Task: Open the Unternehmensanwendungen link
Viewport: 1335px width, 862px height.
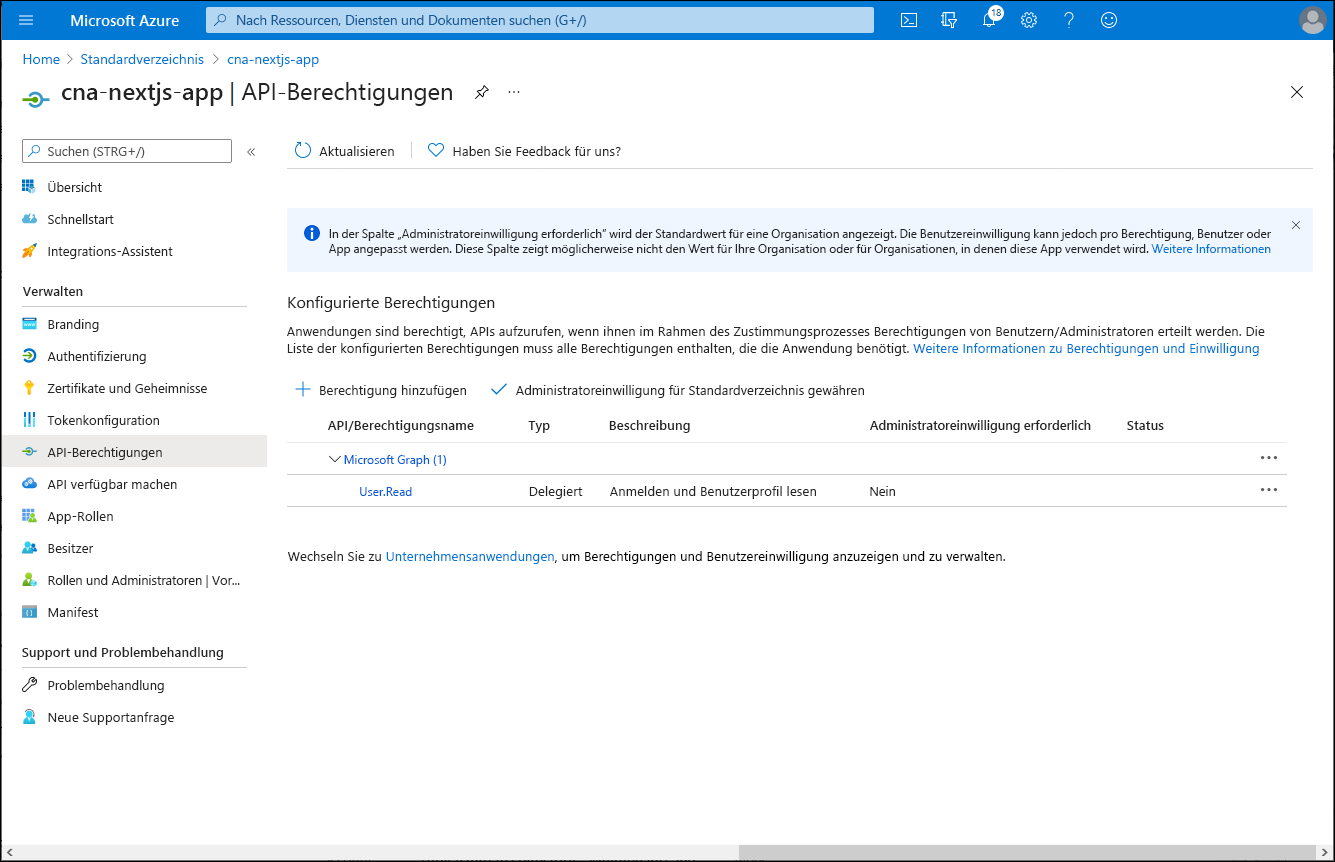Action: (470, 556)
